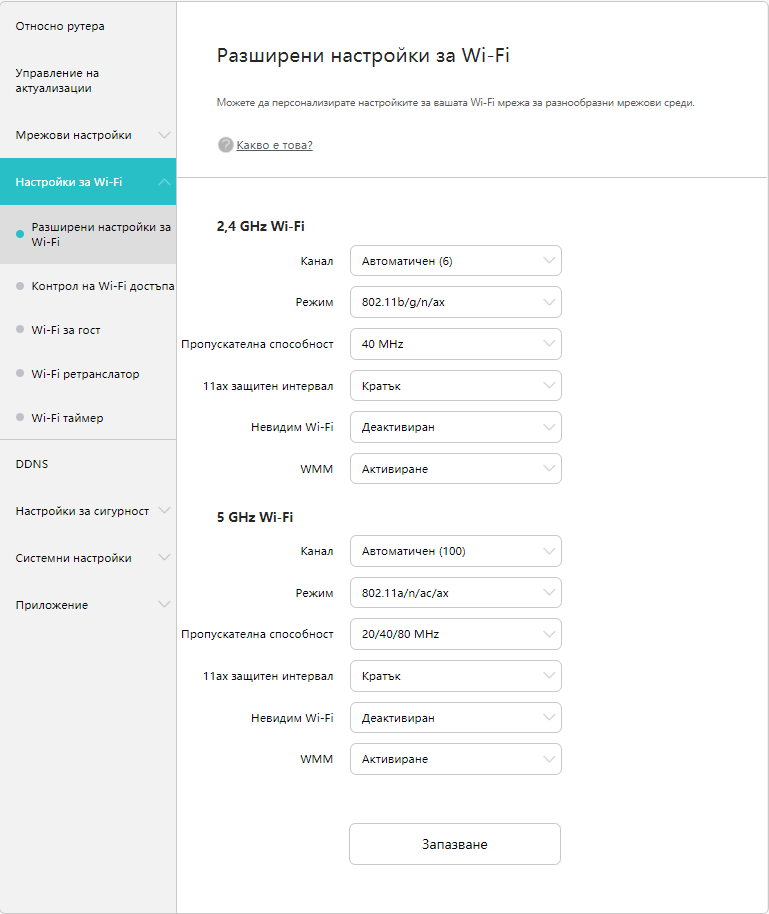Open the Автоматичен (100) channel dropdown
Viewport: 769px width, 914px height.
pyautogui.click(x=455, y=551)
